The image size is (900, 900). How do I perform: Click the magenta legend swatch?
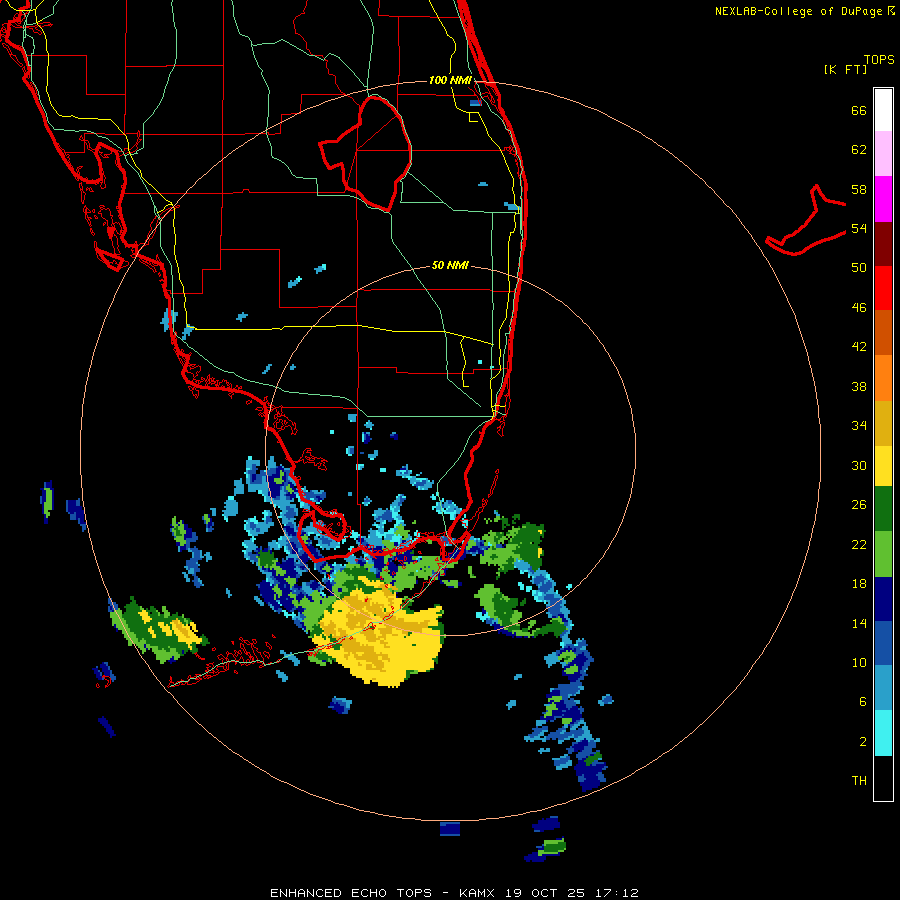coord(883,199)
